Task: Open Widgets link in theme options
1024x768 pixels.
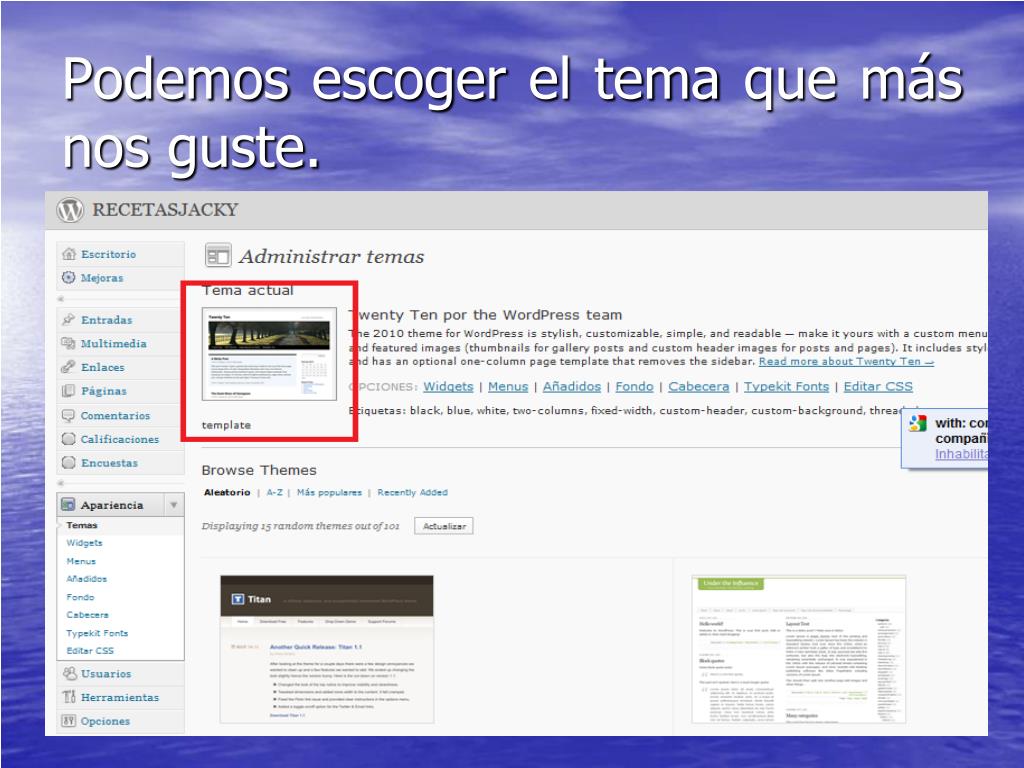Action: [x=448, y=387]
